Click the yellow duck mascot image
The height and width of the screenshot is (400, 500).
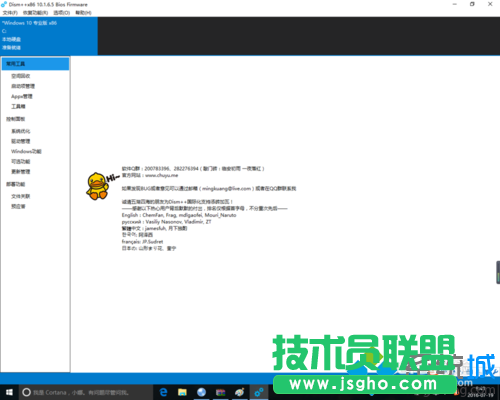97,186
